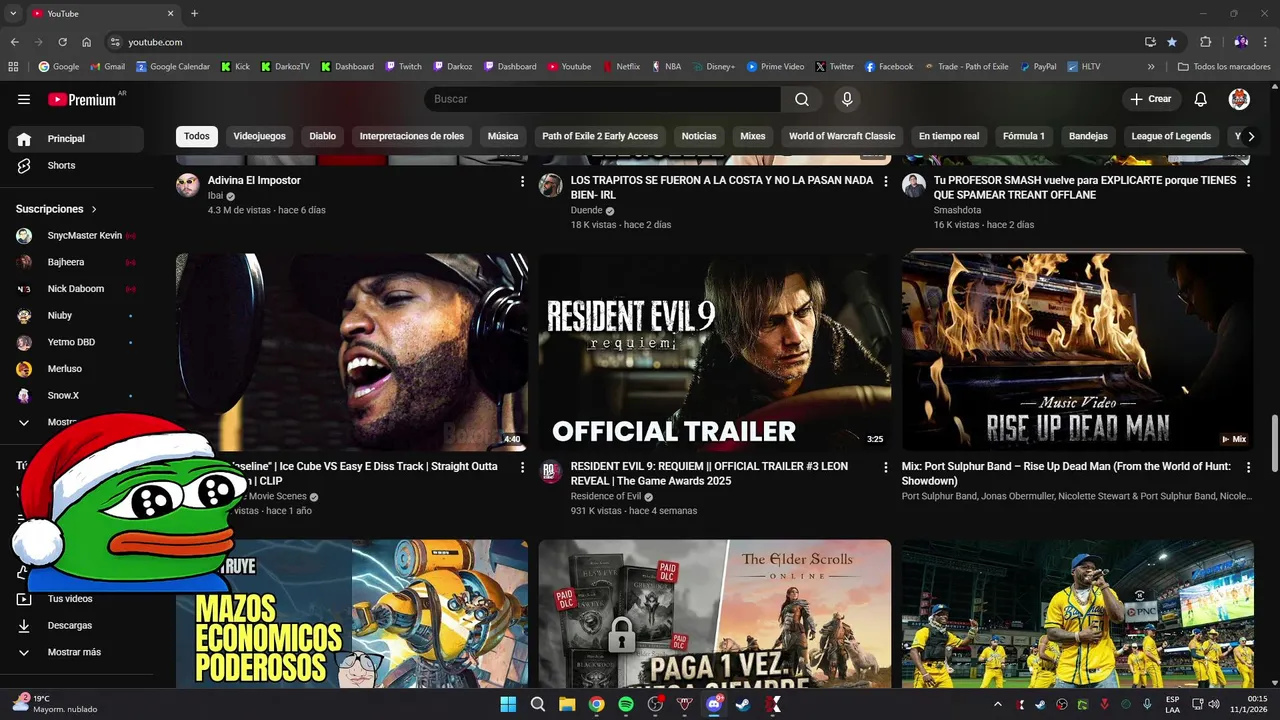The image size is (1280, 720).
Task: Click the page vertical scrollbar thumb
Action: 1274,444
